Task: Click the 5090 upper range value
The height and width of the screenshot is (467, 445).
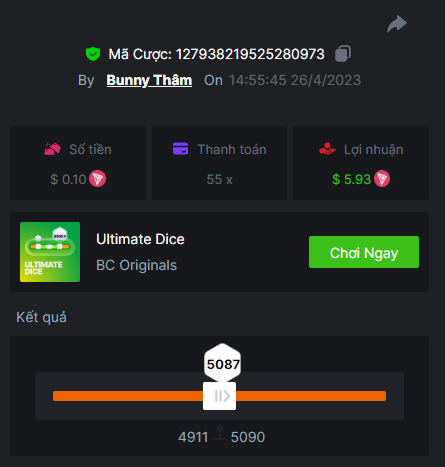Action: coord(248,437)
